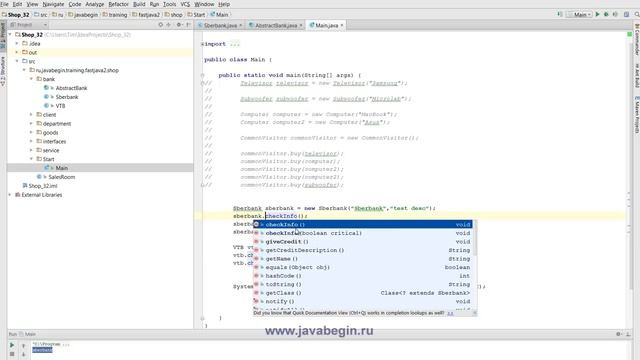The height and width of the screenshot is (360, 640).
Task: Rerun Main in the Run panel
Action: coord(12,345)
